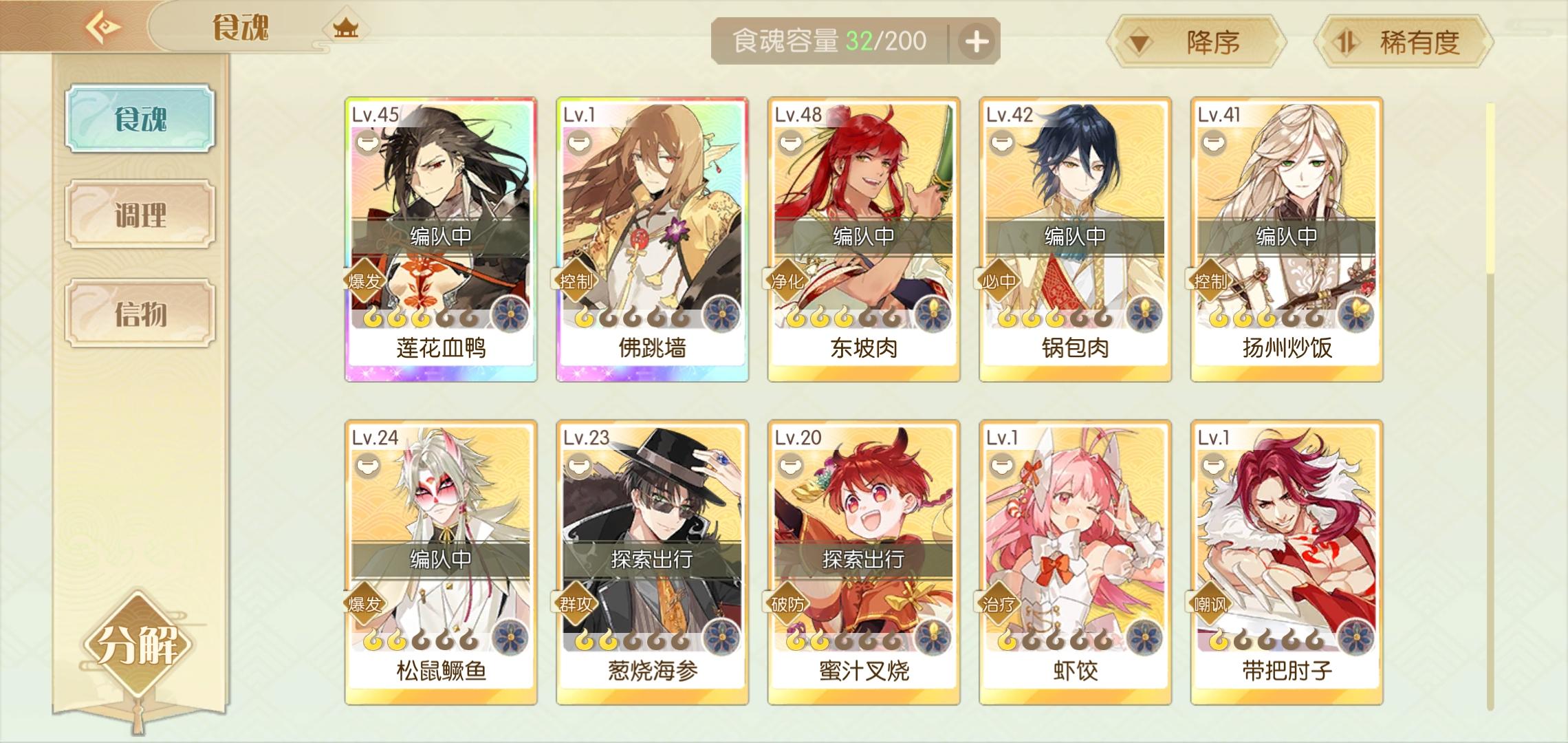Select the 蜜汁叉烧 character card
The image size is (1568, 743).
coord(864,563)
